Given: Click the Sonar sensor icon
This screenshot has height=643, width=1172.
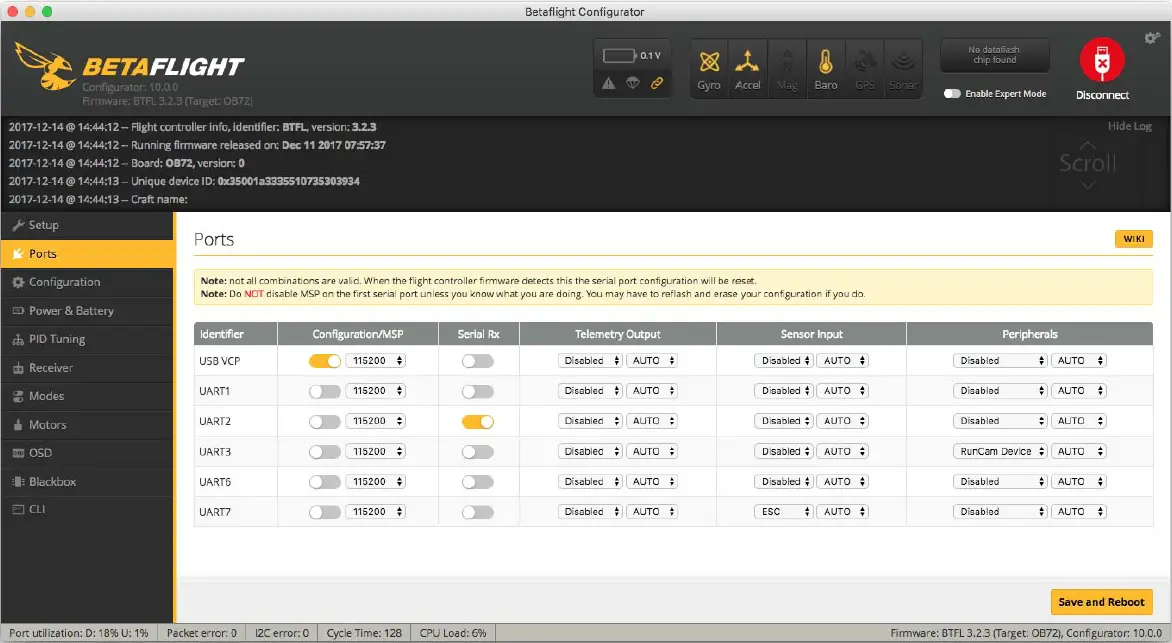Looking at the screenshot, I should (x=903, y=61).
